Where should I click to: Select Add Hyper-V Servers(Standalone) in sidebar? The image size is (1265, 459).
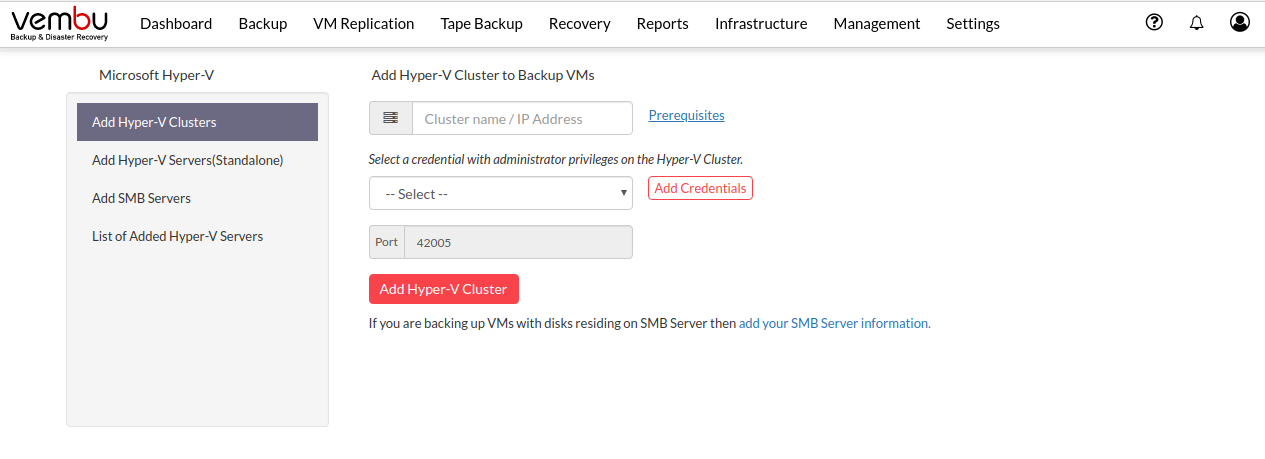197,160
